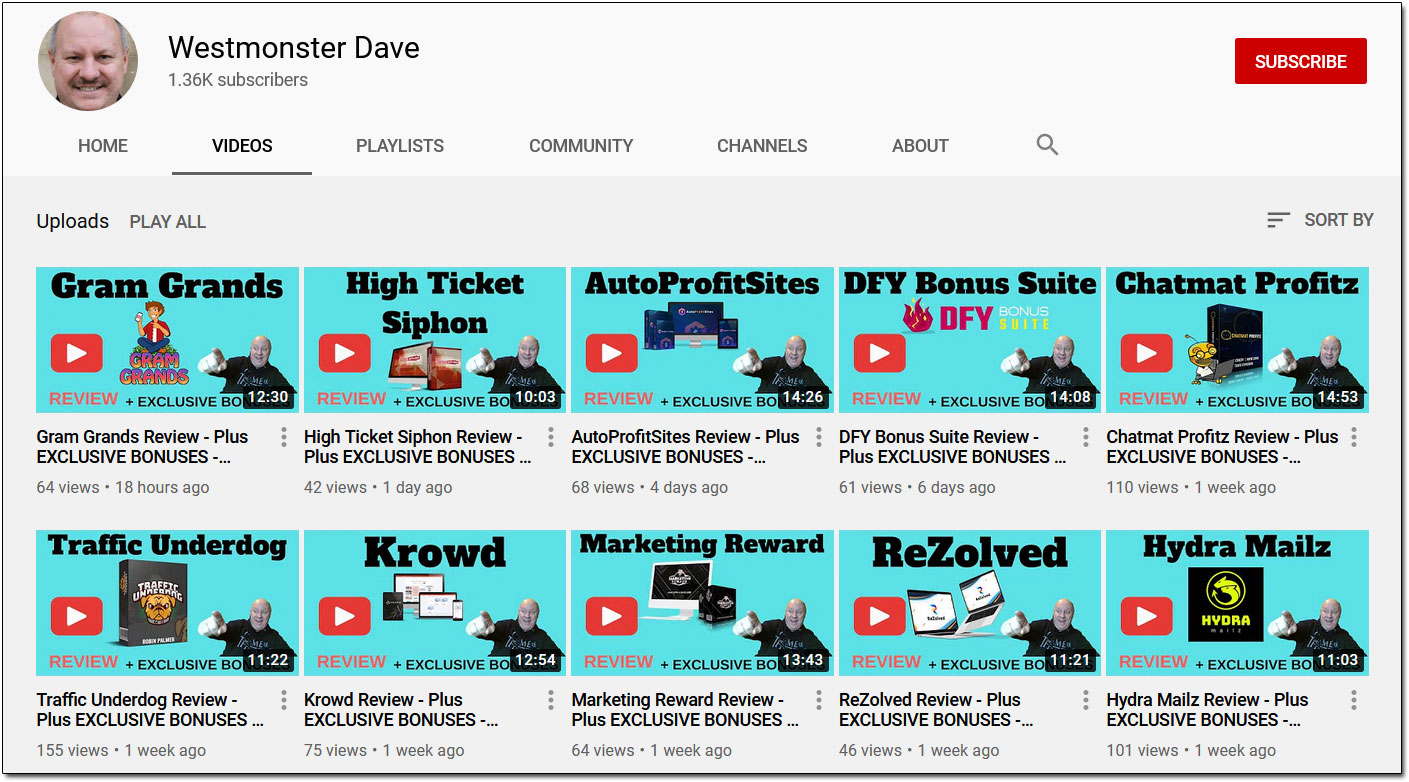Open the Uploads section link
This screenshot has height=782, width=1409.
72,221
